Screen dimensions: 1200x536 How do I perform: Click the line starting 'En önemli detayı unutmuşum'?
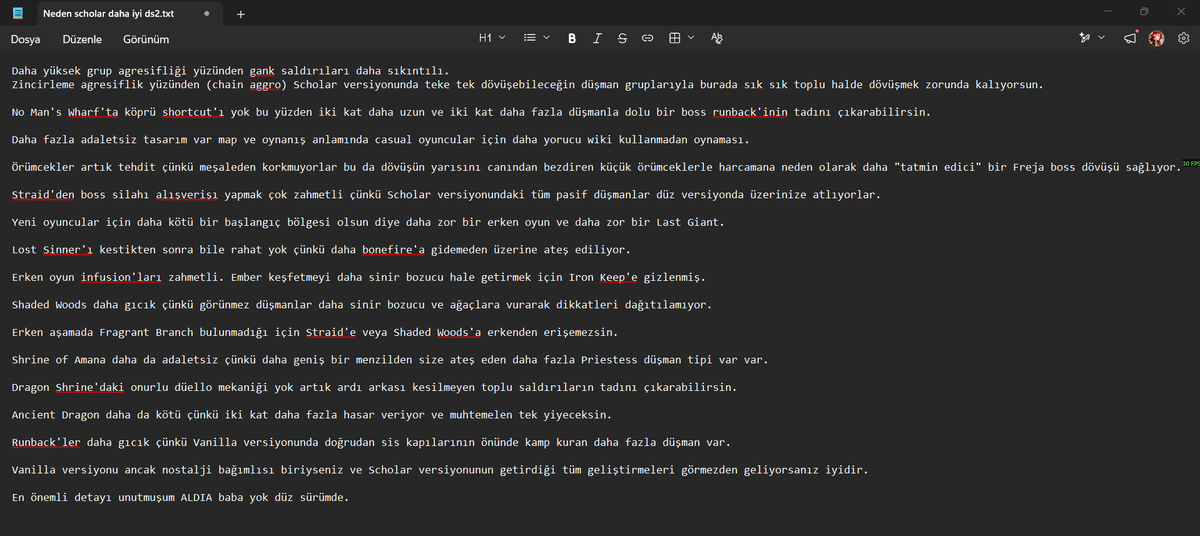click(179, 497)
